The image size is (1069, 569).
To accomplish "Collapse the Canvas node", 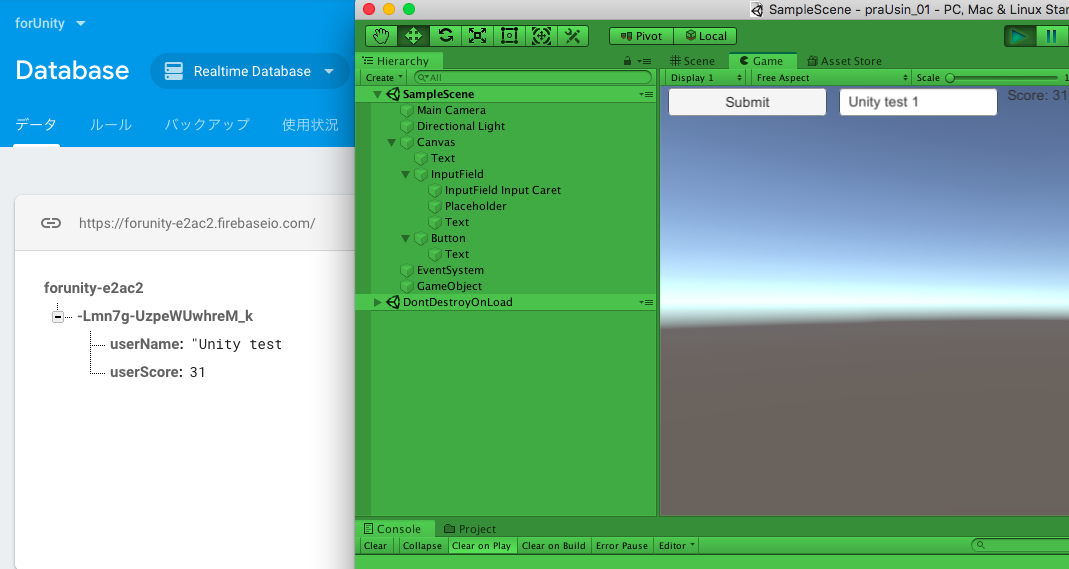I will pyautogui.click(x=391, y=142).
